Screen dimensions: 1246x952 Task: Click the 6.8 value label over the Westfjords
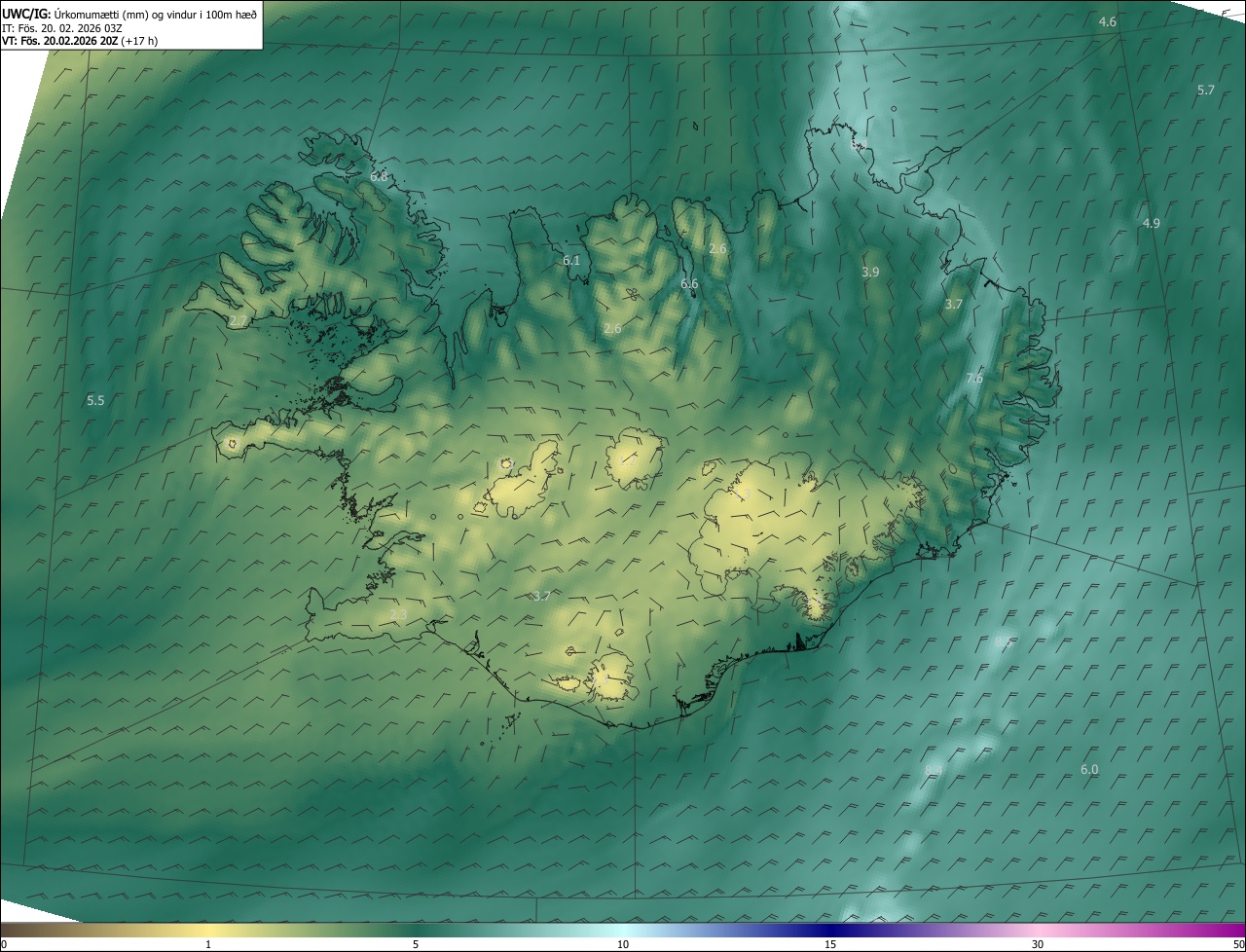pos(379,177)
